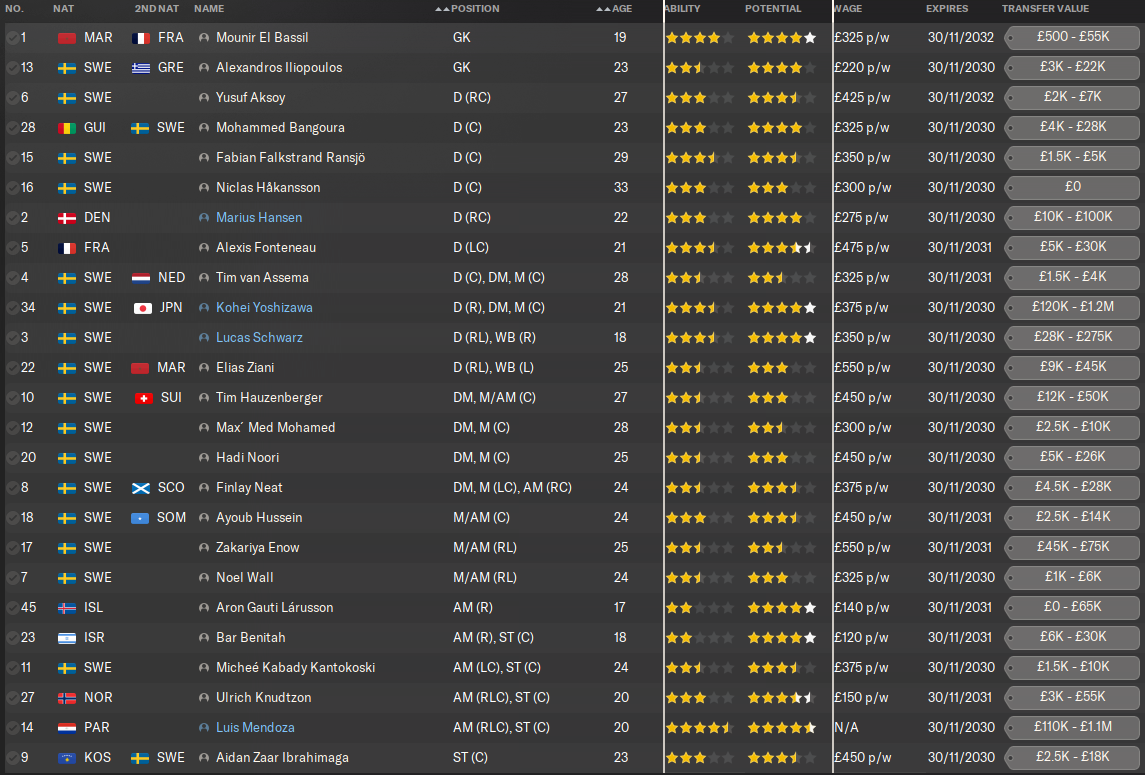Viewport: 1145px width, 775px height.
Task: Click the person icon beside Luis Mendoza
Action: (205, 728)
